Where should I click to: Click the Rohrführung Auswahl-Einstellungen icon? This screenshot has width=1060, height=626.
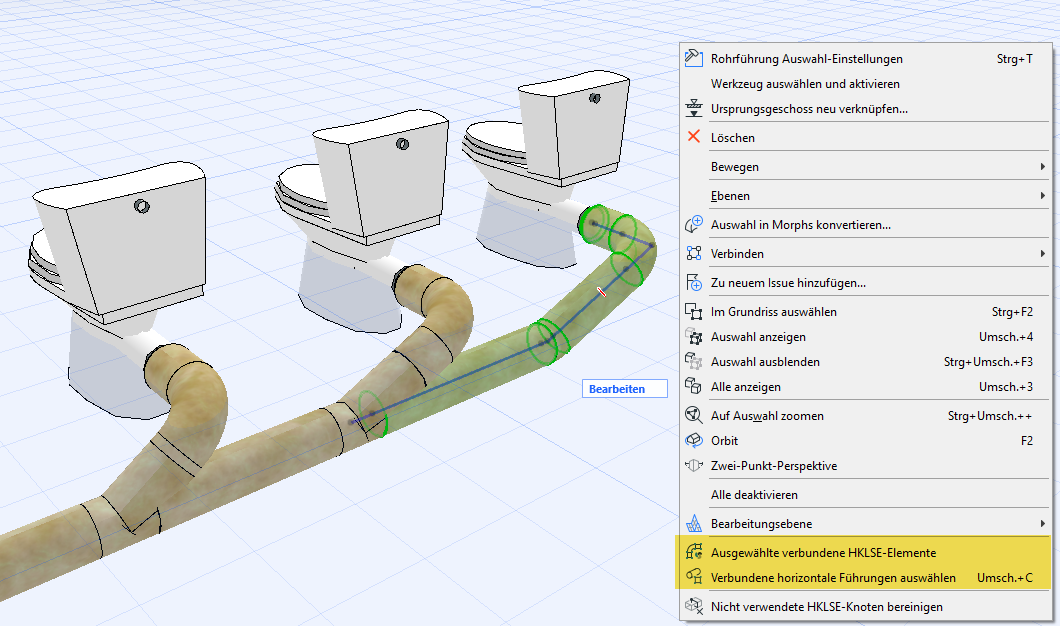click(694, 59)
